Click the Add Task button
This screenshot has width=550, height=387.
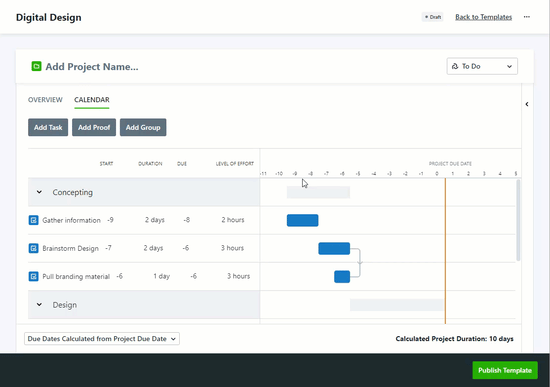(48, 127)
